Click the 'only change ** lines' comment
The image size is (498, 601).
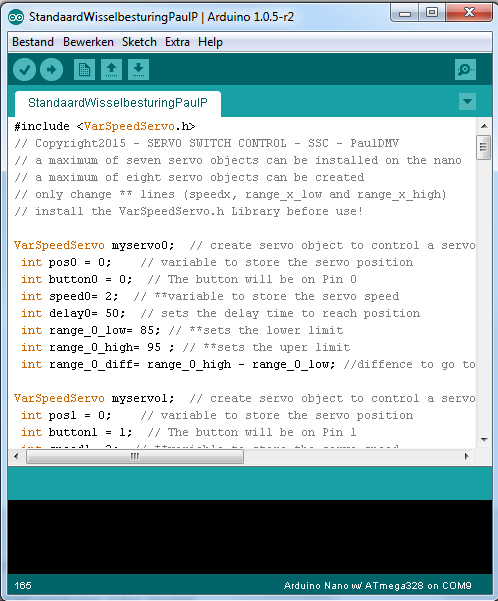pyautogui.click(x=230, y=194)
